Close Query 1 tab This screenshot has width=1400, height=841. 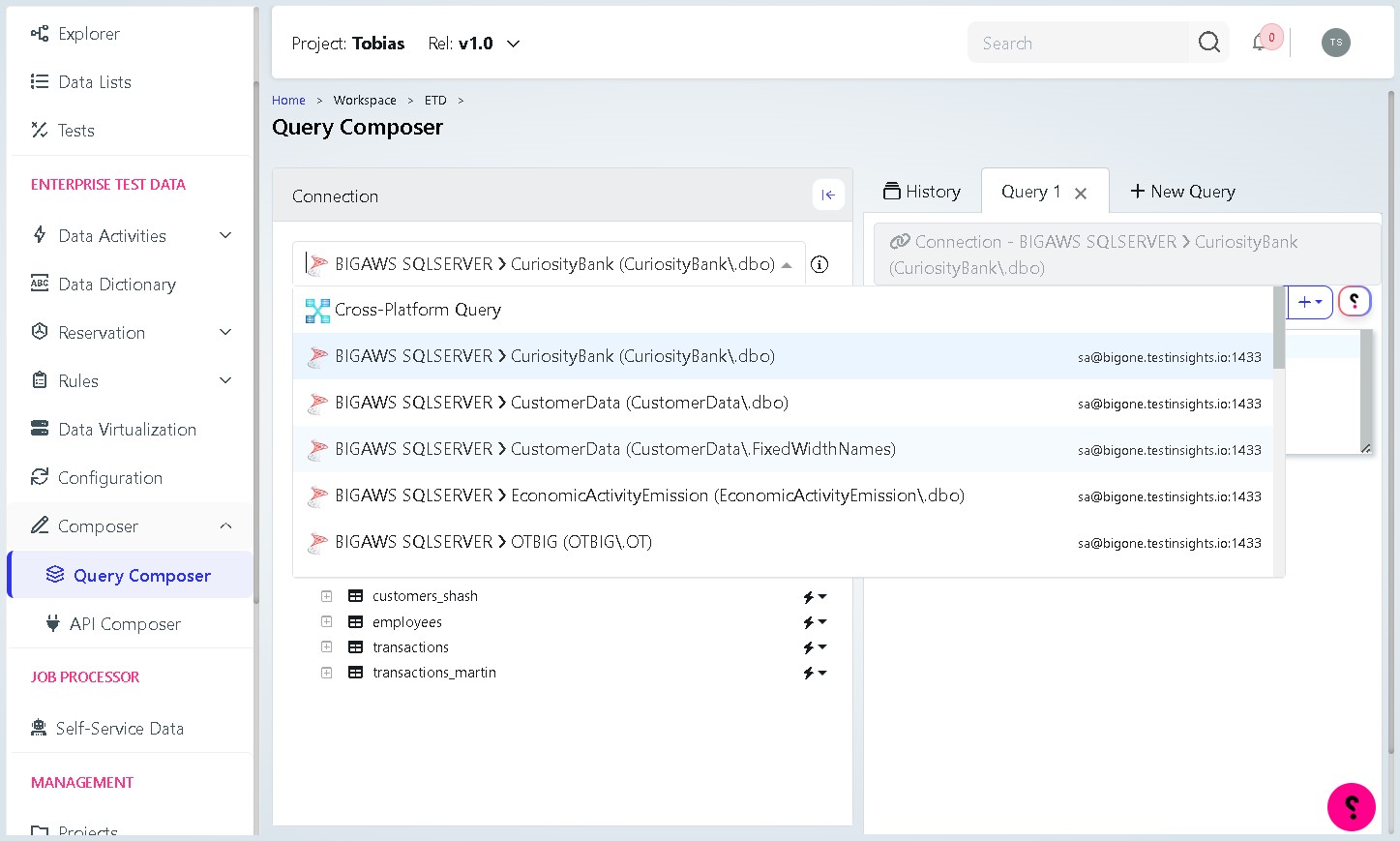coord(1081,194)
